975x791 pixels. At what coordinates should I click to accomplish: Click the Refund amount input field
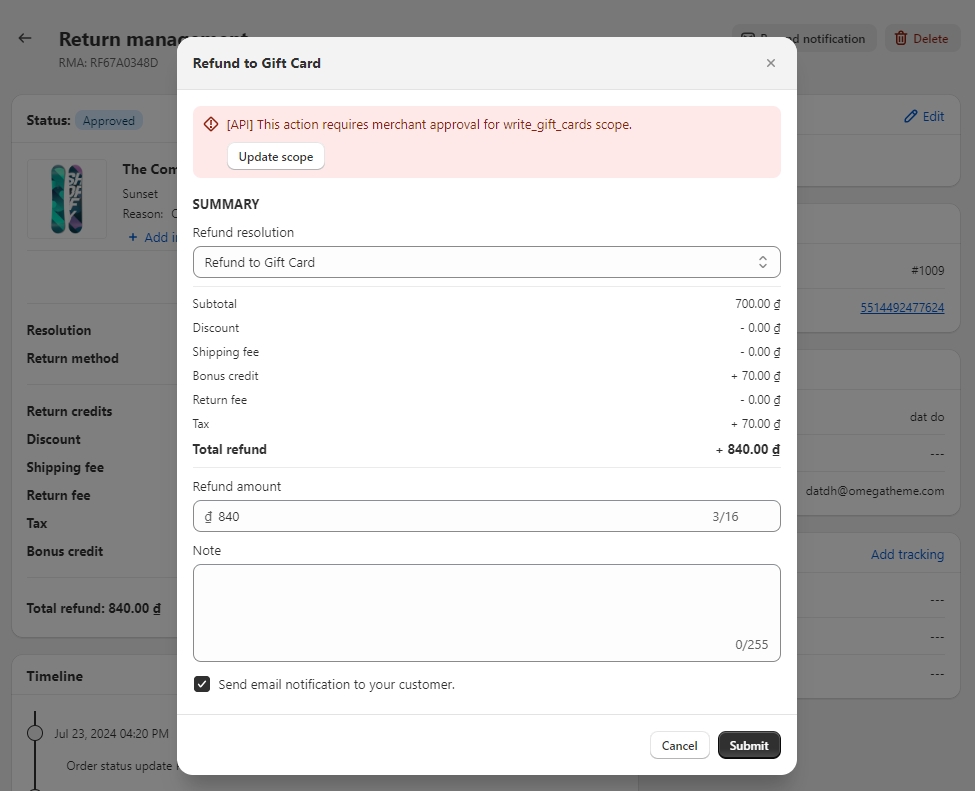[460, 517]
